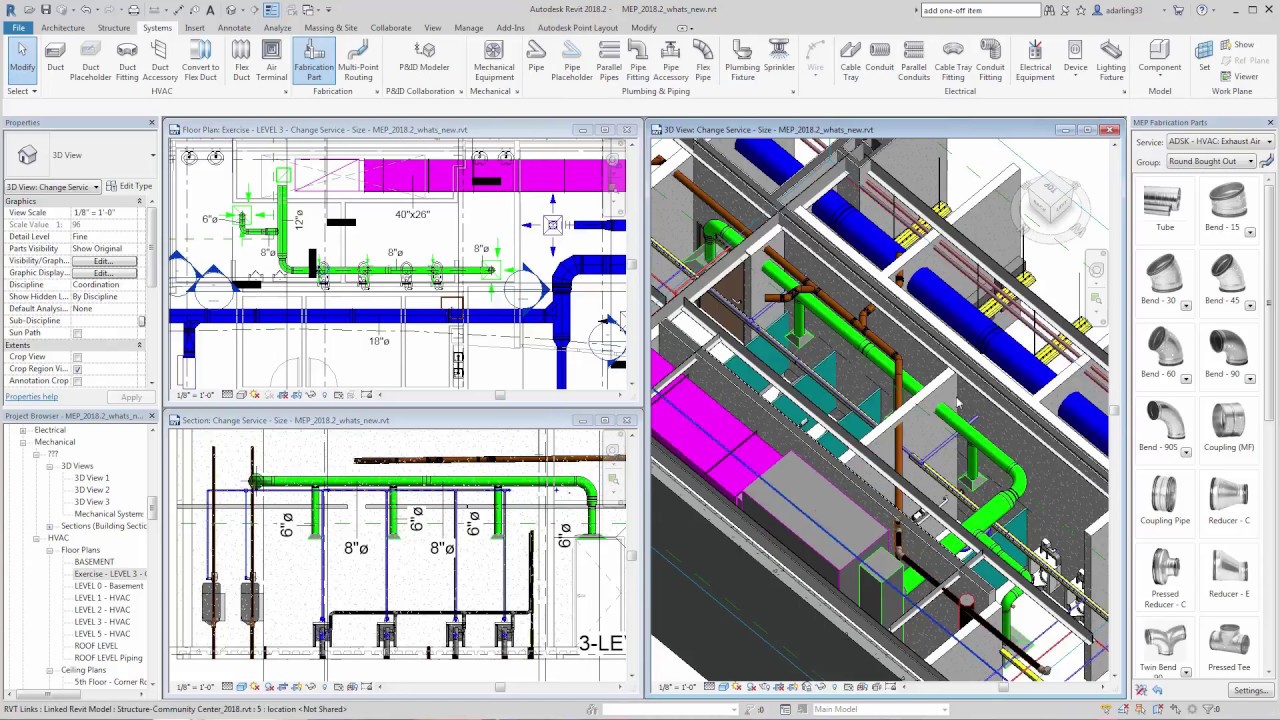The width and height of the screenshot is (1280, 720).
Task: Select the Mechanical Equipment tool
Action: pos(493,60)
